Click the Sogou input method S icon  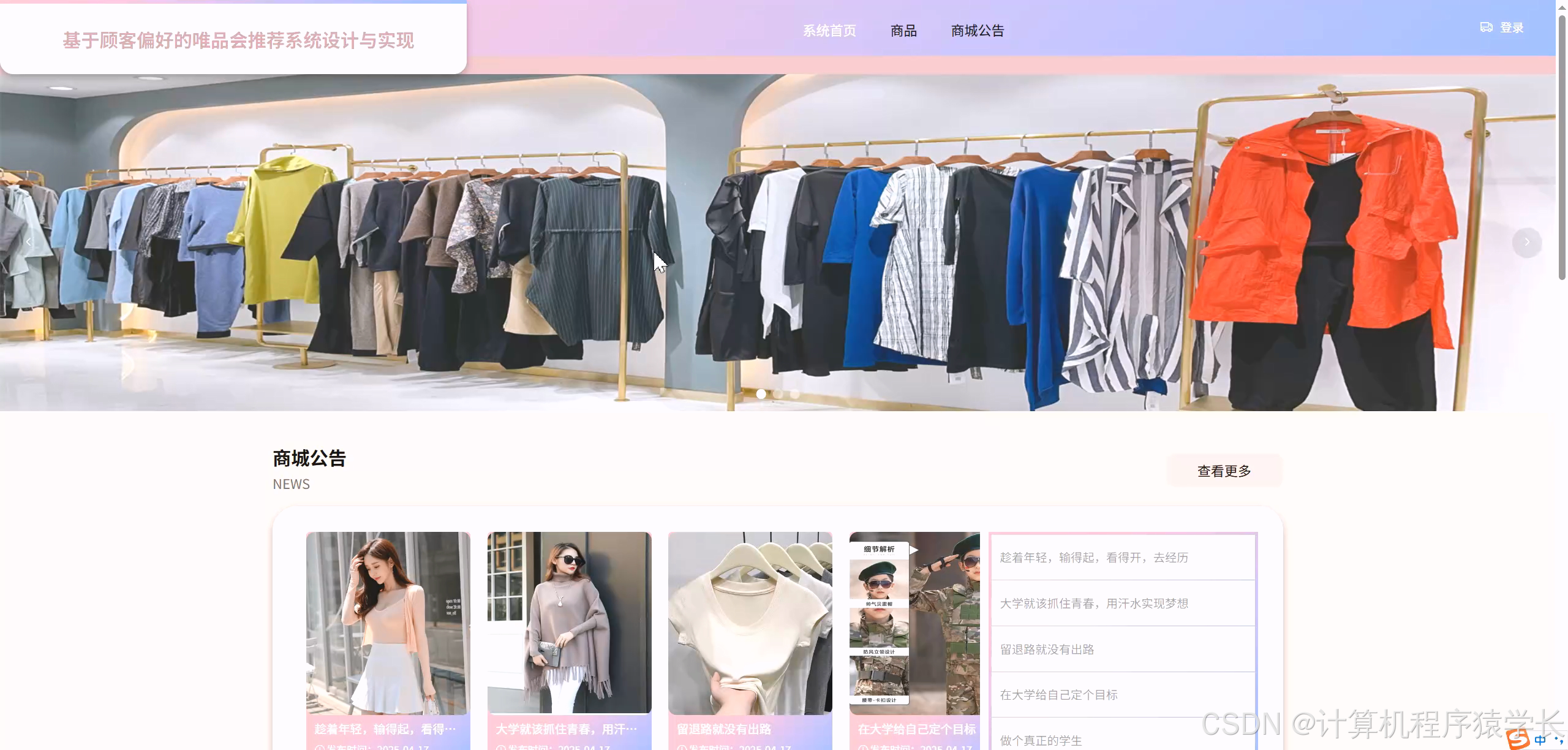1518,740
